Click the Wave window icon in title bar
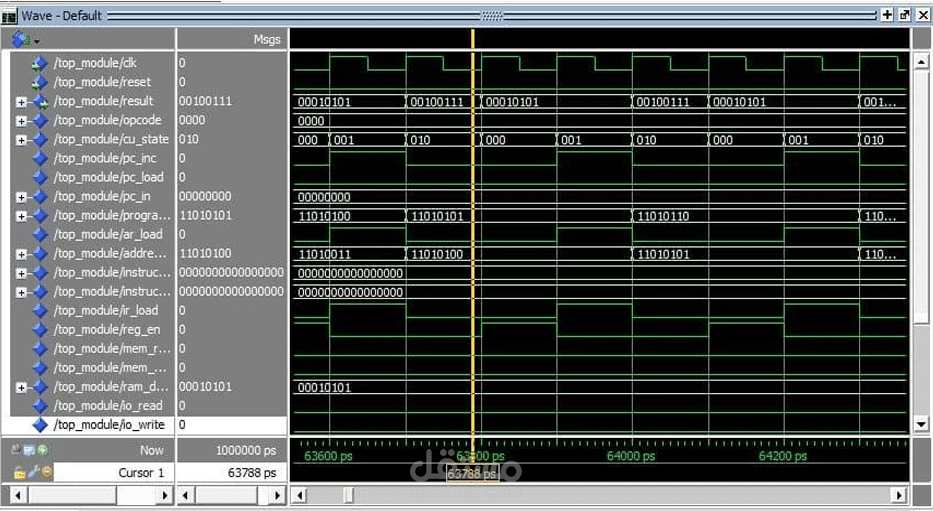The image size is (933, 511). click(9, 15)
